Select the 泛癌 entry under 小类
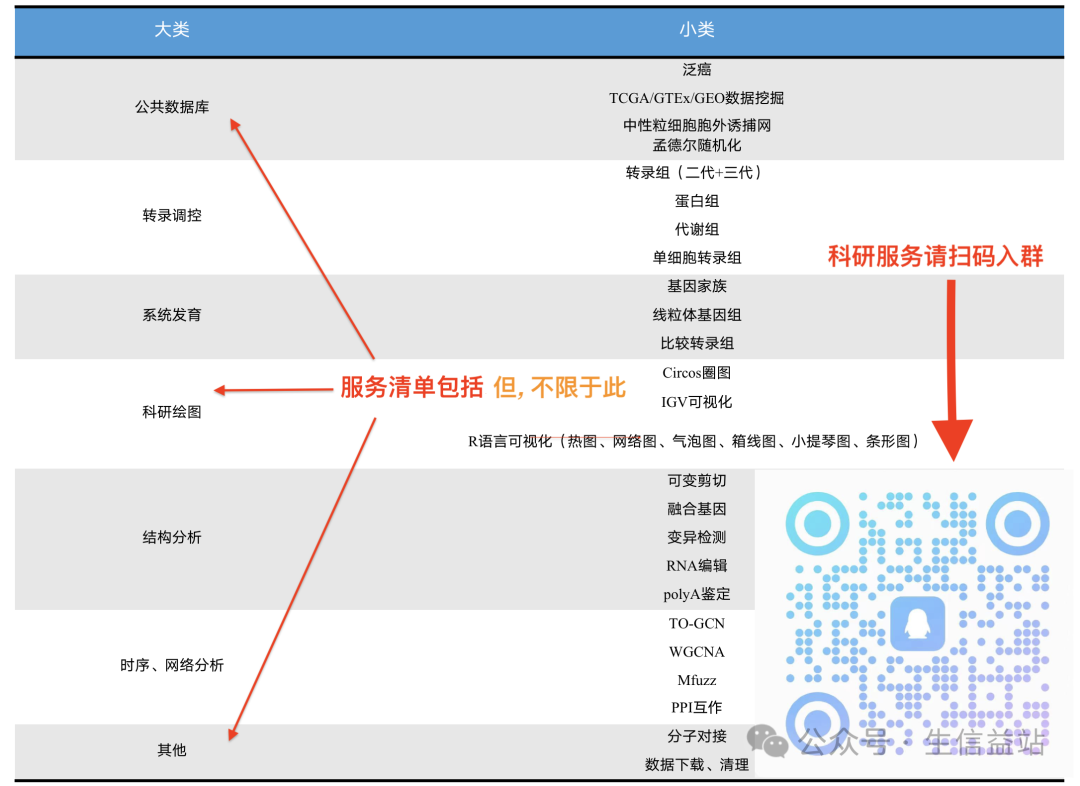 click(x=697, y=69)
